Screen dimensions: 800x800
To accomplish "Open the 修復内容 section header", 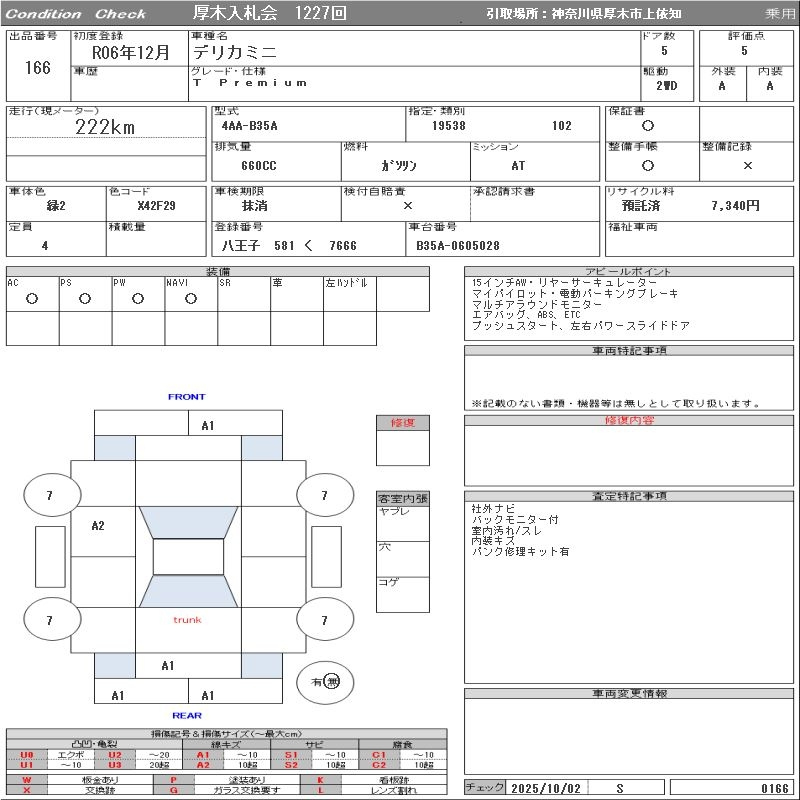I will (x=630, y=421).
